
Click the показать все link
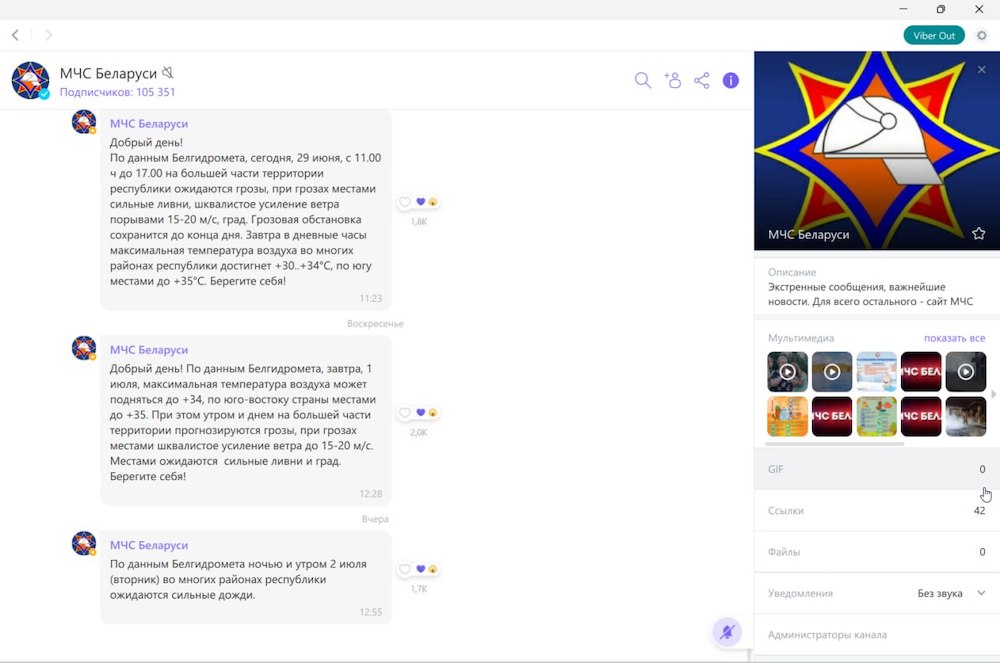click(x=954, y=338)
